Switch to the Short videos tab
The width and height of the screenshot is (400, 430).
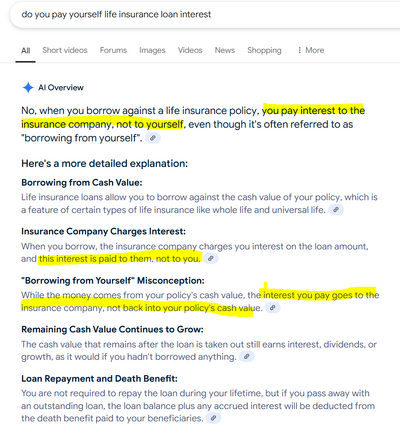coord(65,50)
